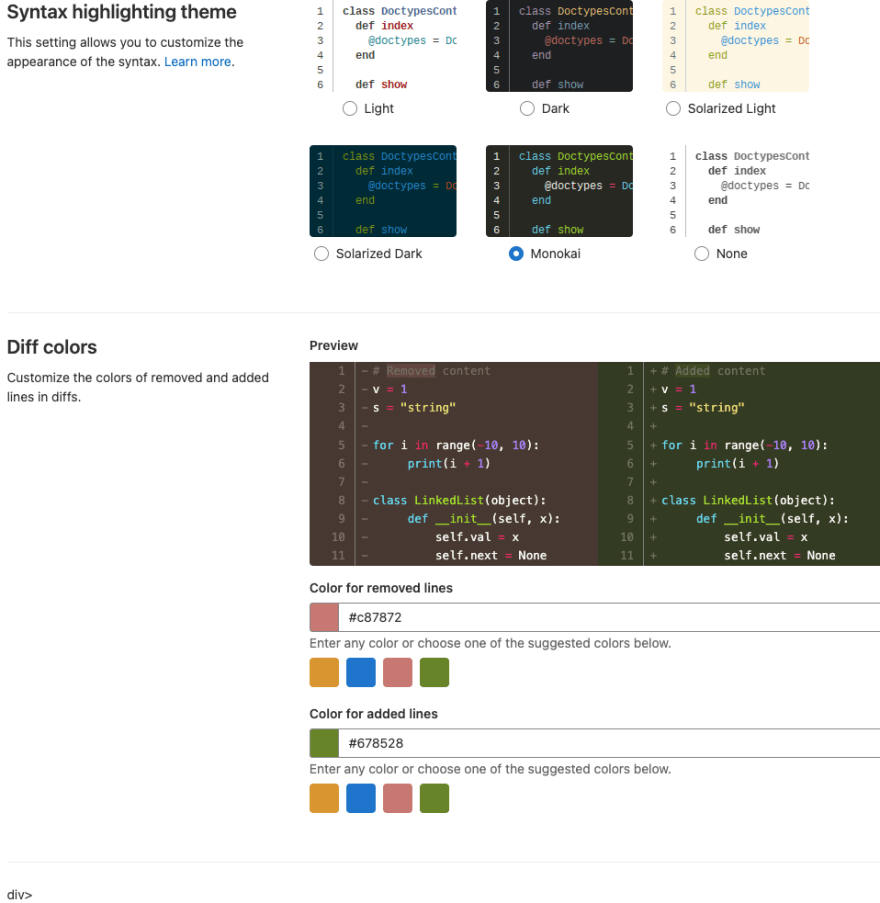This screenshot has height=903, width=880.
Task: Choose the blue suggestion for added lines
Action: tap(361, 798)
